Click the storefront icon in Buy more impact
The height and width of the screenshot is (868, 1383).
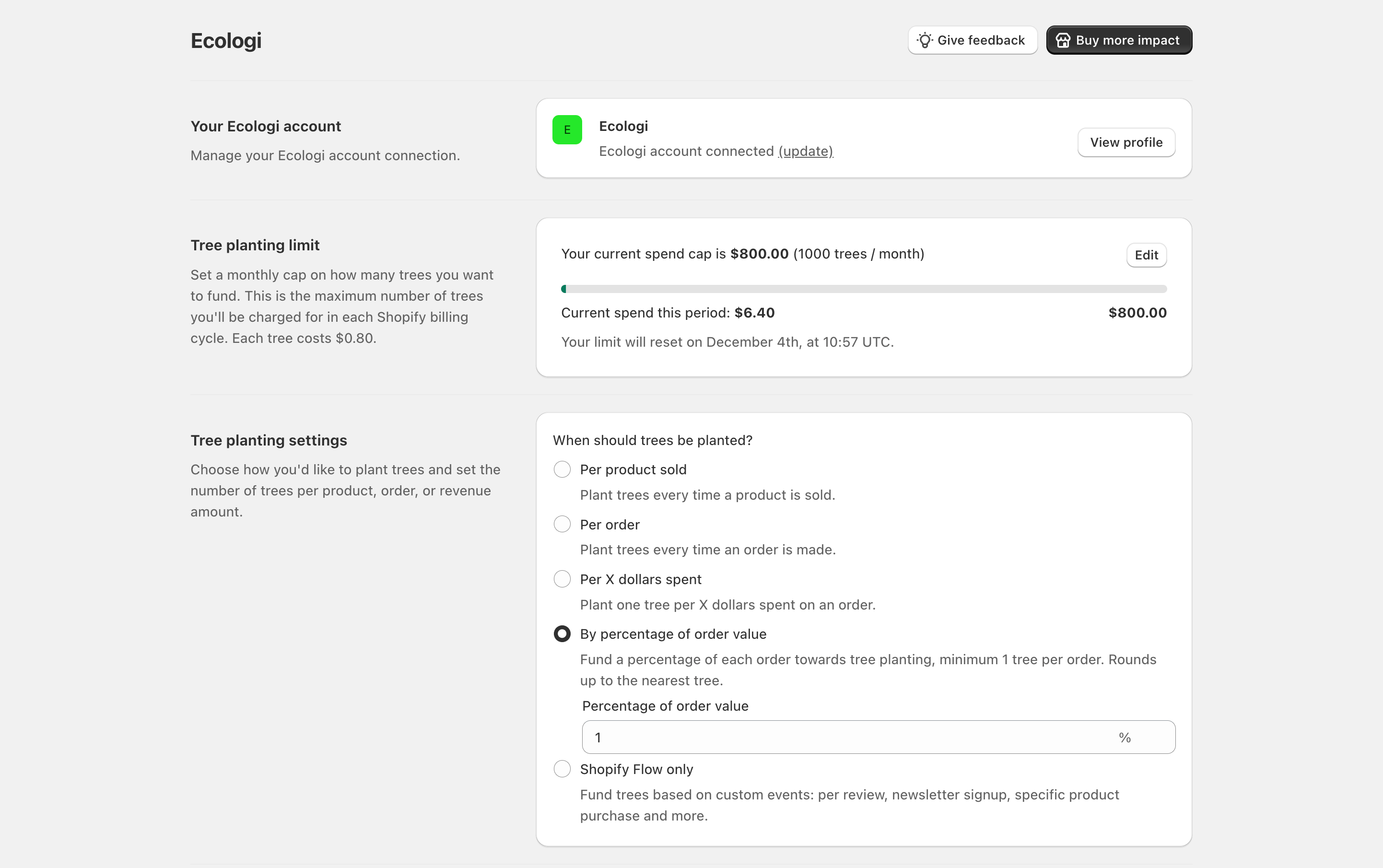[1063, 40]
